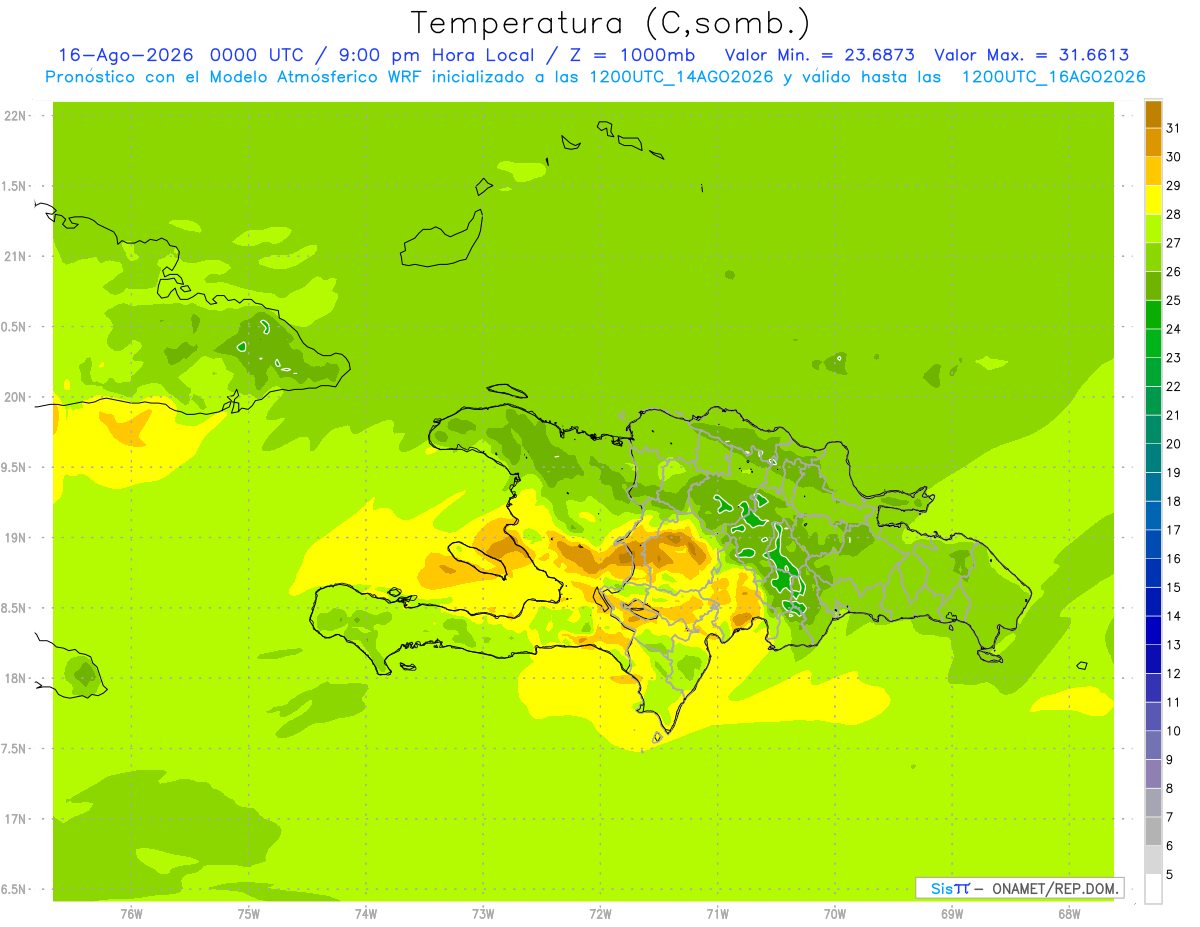Pick yellow swatch between 28 and 29
This screenshot has width=1200, height=927.
(1153, 200)
